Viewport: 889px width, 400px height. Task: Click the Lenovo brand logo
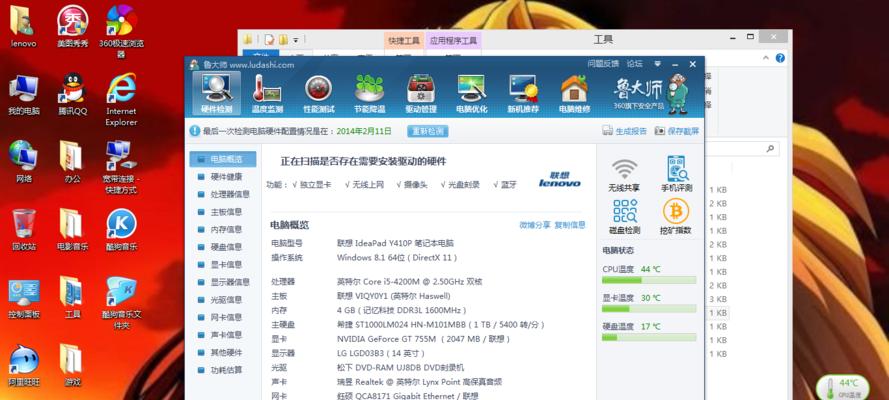(x=559, y=179)
